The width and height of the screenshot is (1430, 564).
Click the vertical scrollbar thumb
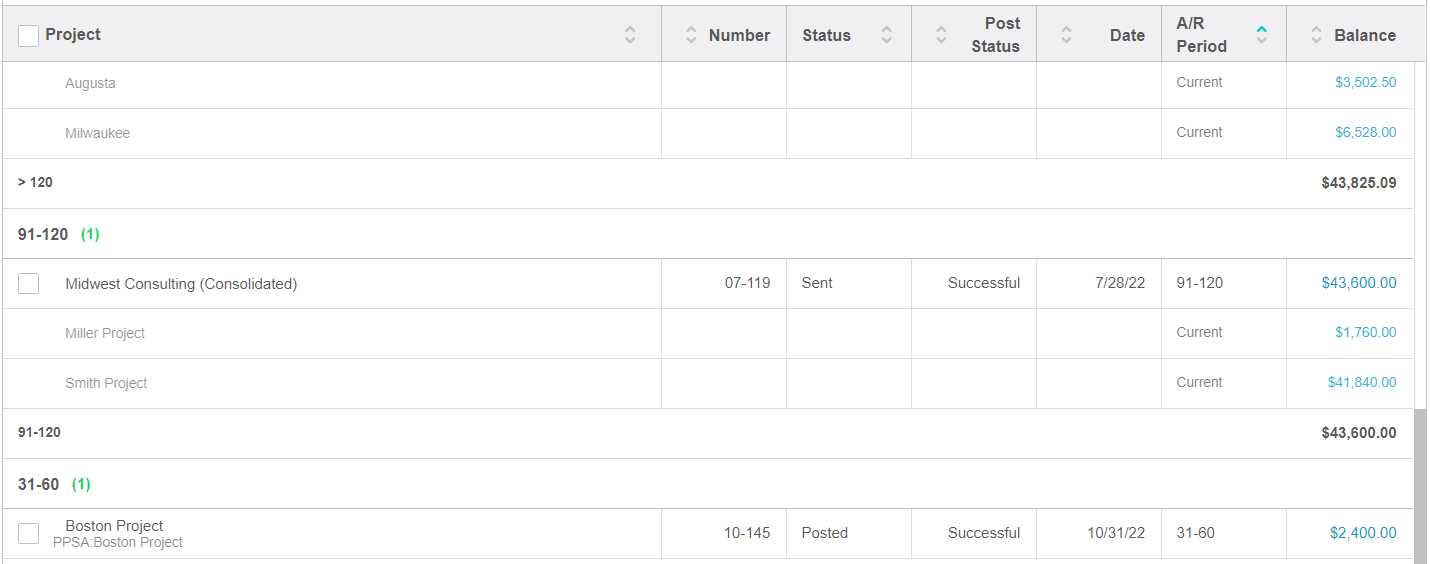(1421, 486)
